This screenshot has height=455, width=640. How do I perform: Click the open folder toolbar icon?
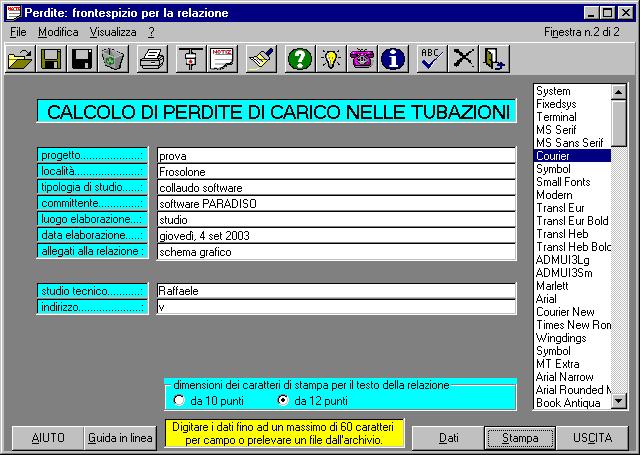[x=20, y=59]
